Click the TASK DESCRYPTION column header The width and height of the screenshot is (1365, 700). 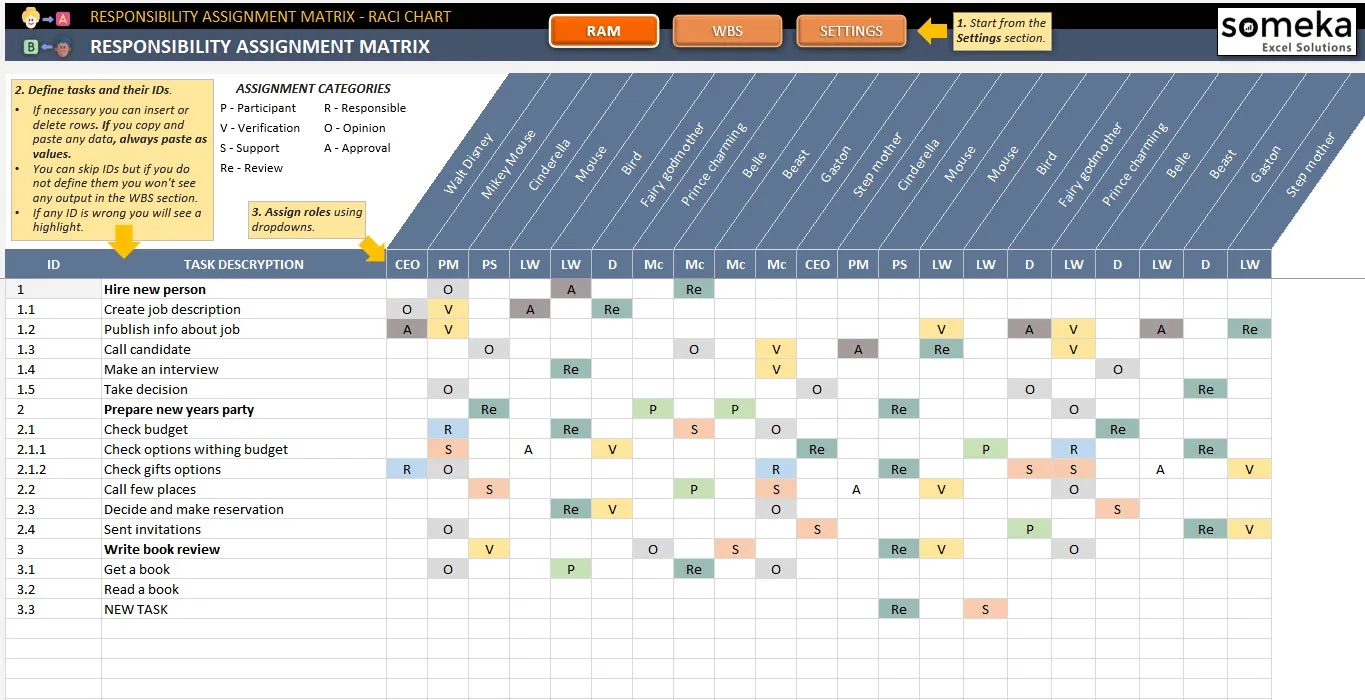(x=244, y=264)
